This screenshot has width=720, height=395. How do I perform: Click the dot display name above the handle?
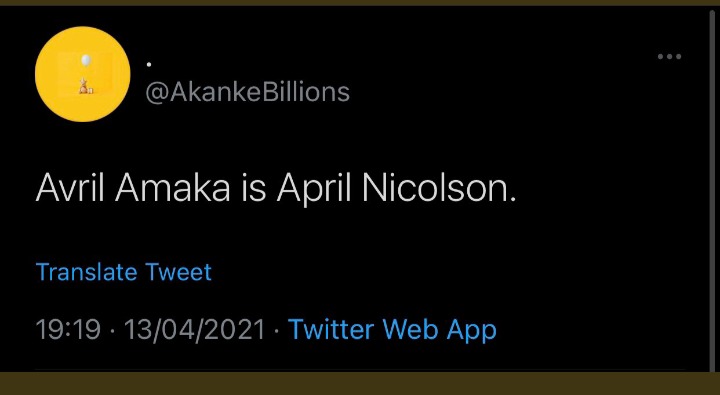[x=149, y=65]
